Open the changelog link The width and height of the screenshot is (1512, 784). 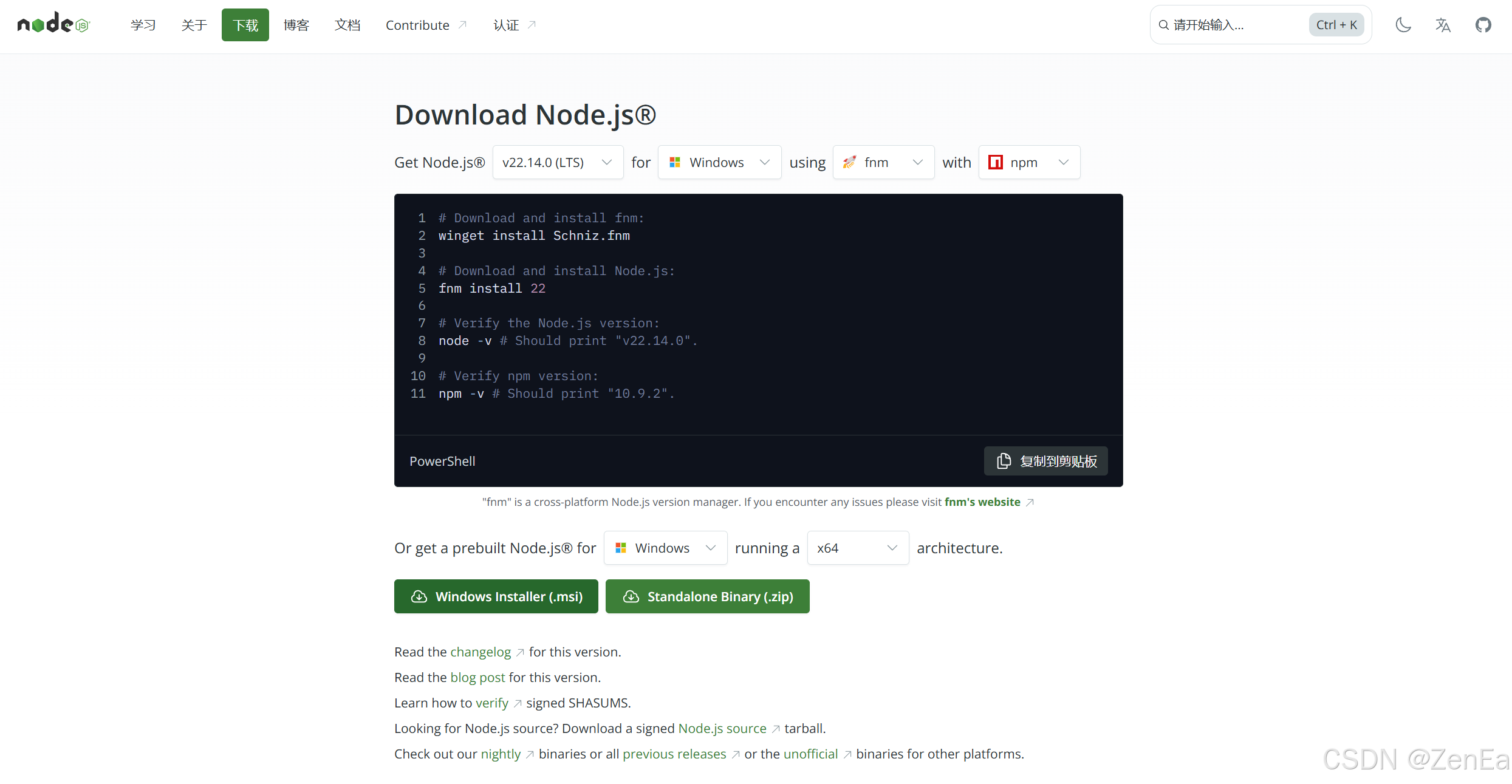(481, 652)
